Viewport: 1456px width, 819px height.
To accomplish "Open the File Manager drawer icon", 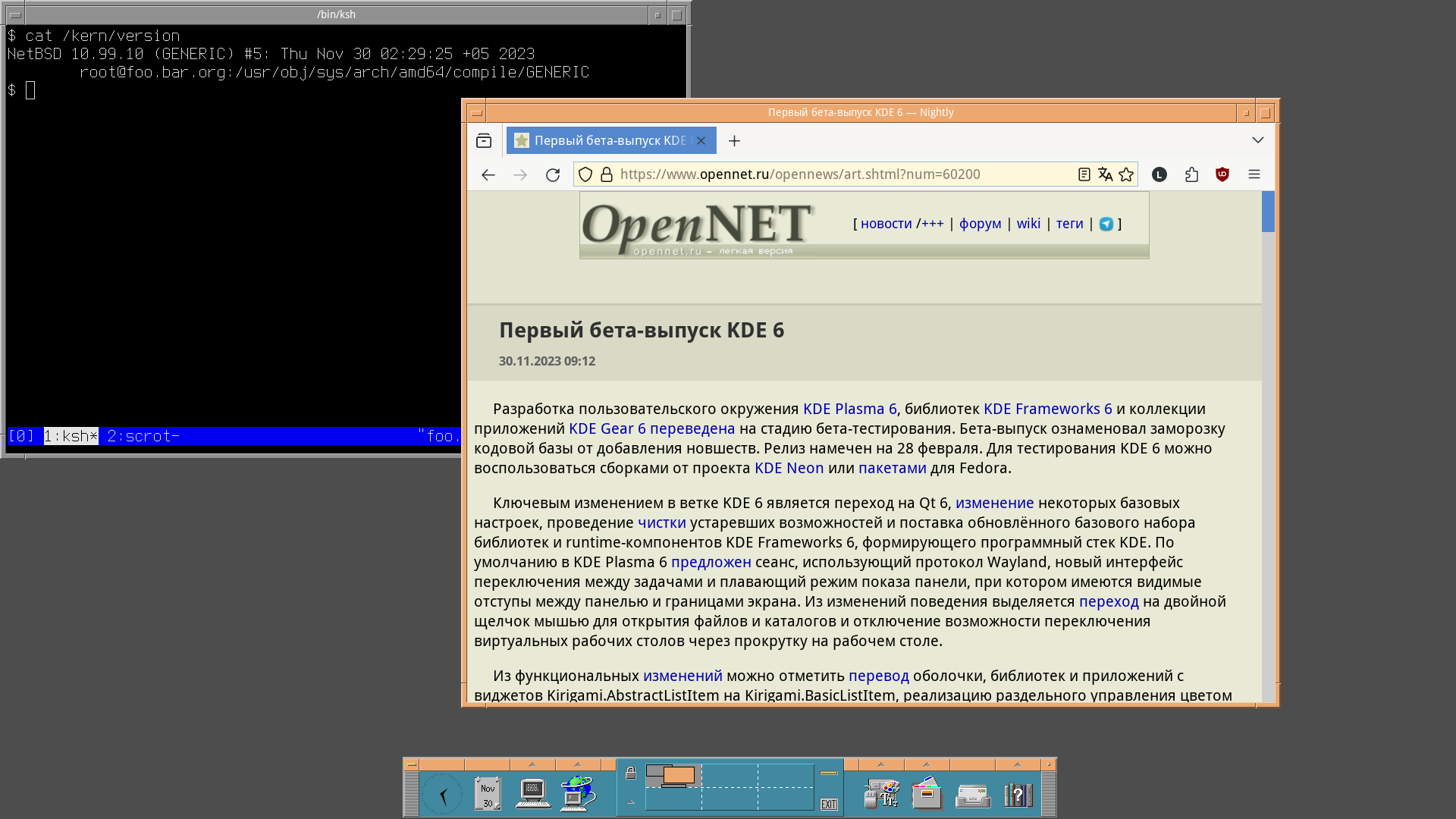I will click(x=927, y=795).
